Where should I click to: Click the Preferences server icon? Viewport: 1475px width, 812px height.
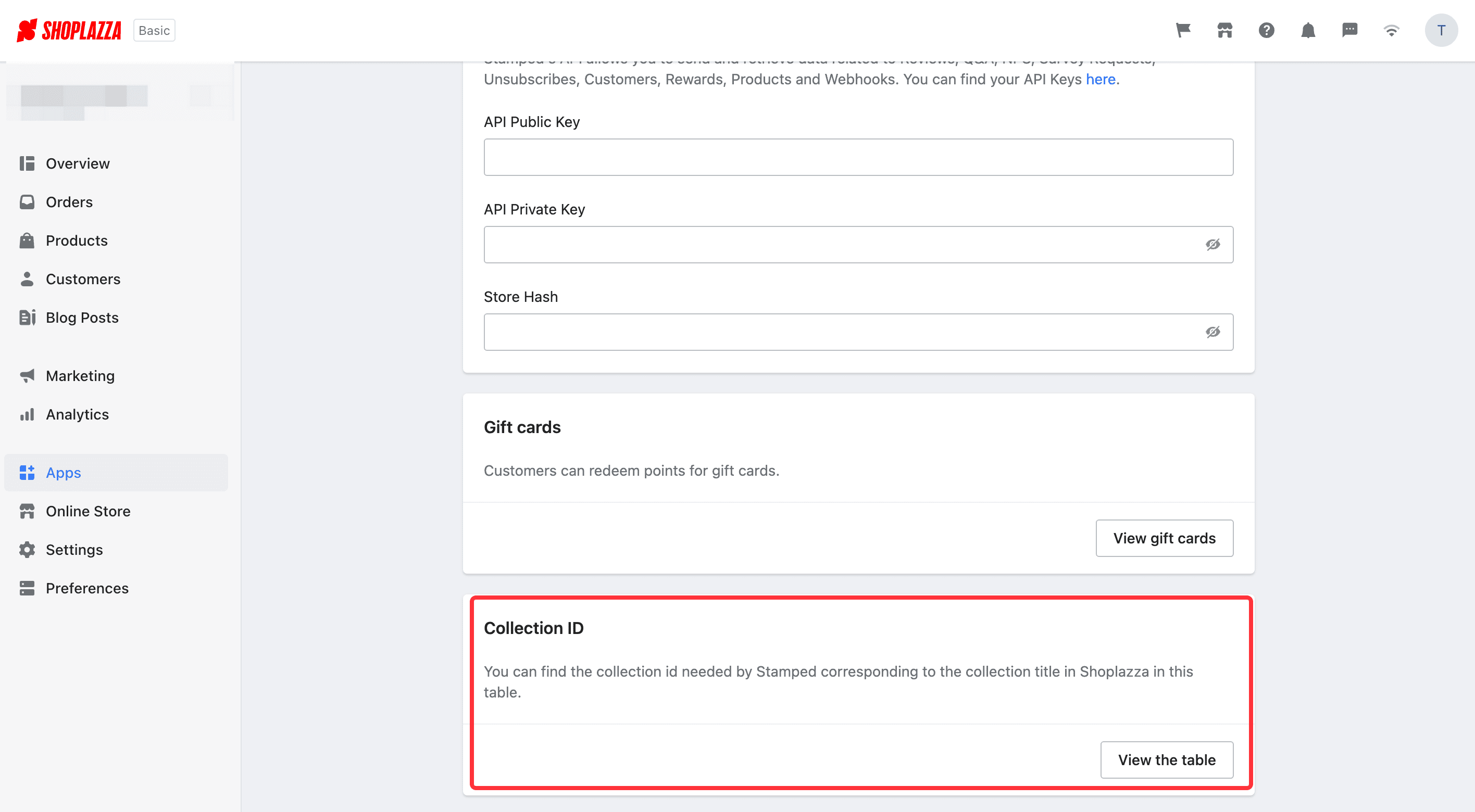(27, 588)
